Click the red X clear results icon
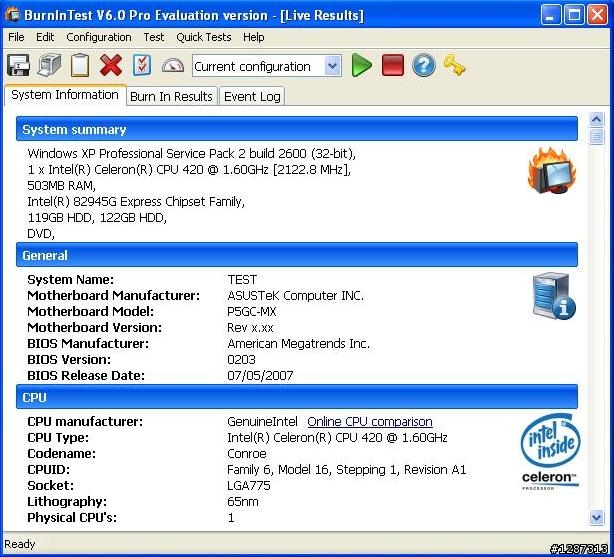The image size is (614, 557). pyautogui.click(x=111, y=65)
